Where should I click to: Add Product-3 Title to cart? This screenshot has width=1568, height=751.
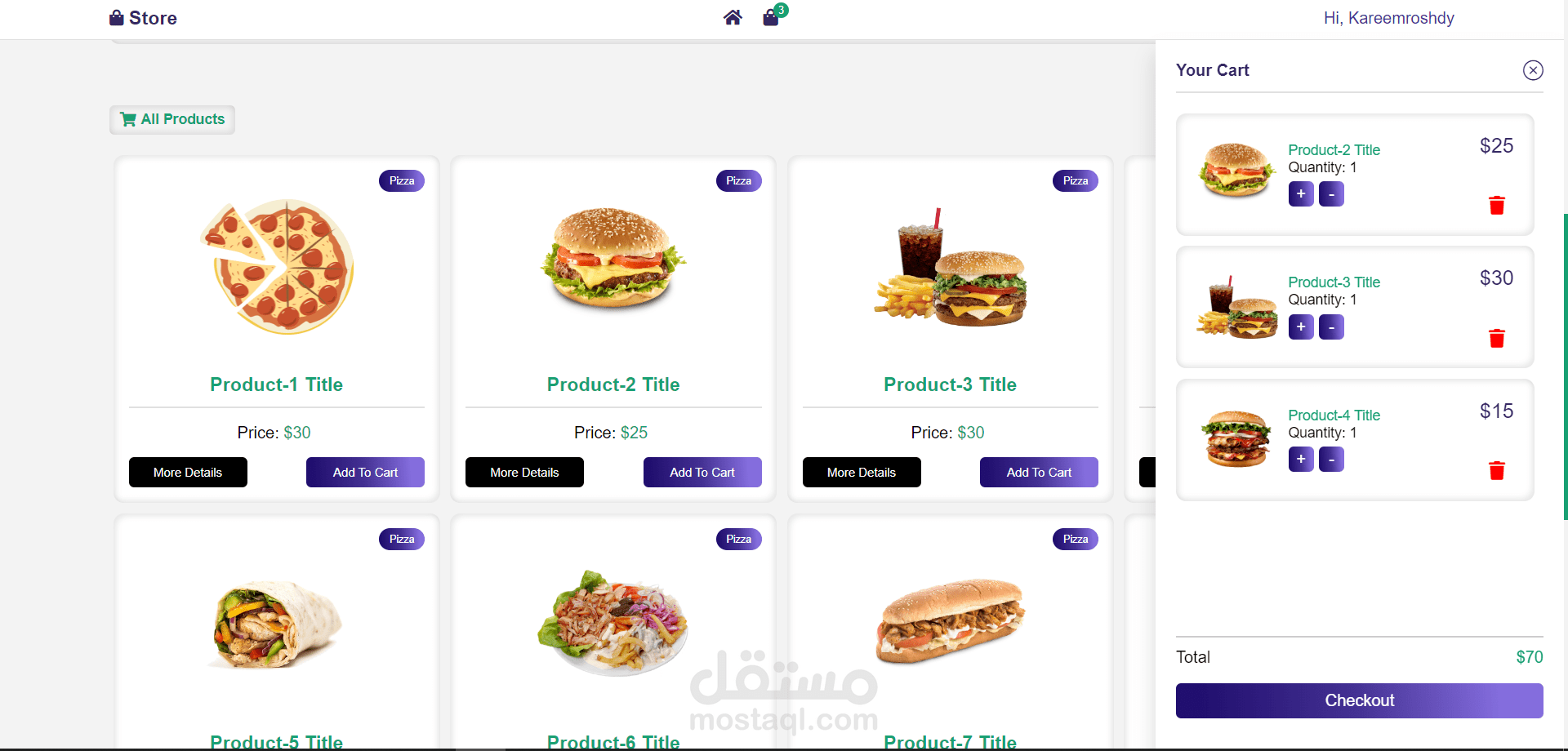1039,472
